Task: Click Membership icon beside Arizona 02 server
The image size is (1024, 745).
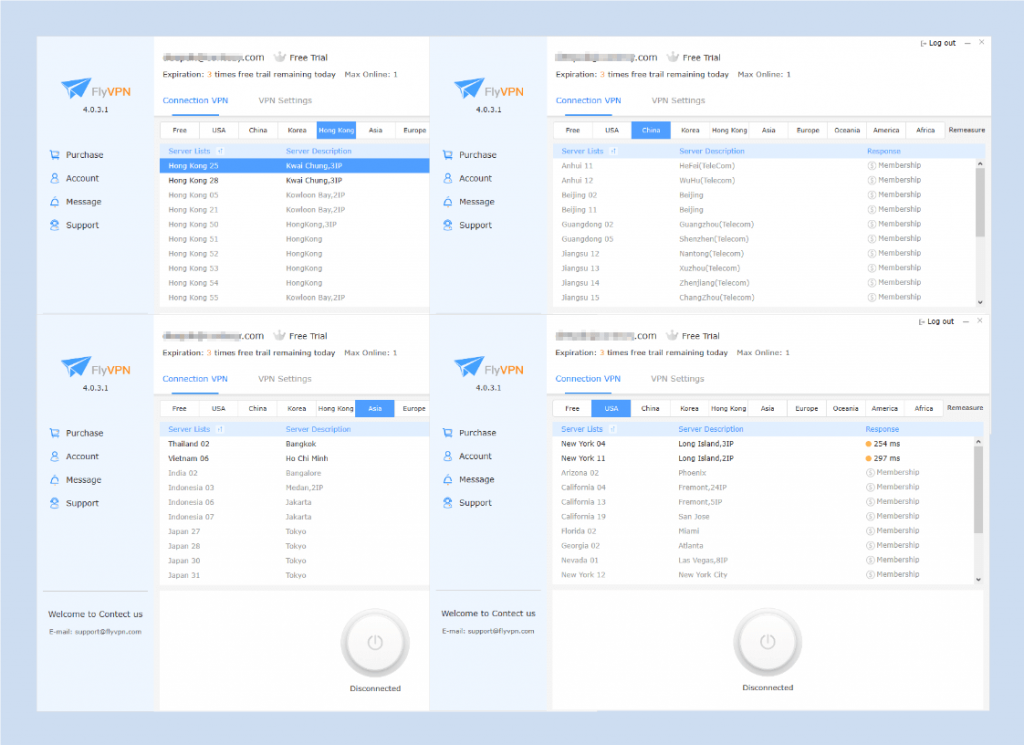Action: (870, 473)
